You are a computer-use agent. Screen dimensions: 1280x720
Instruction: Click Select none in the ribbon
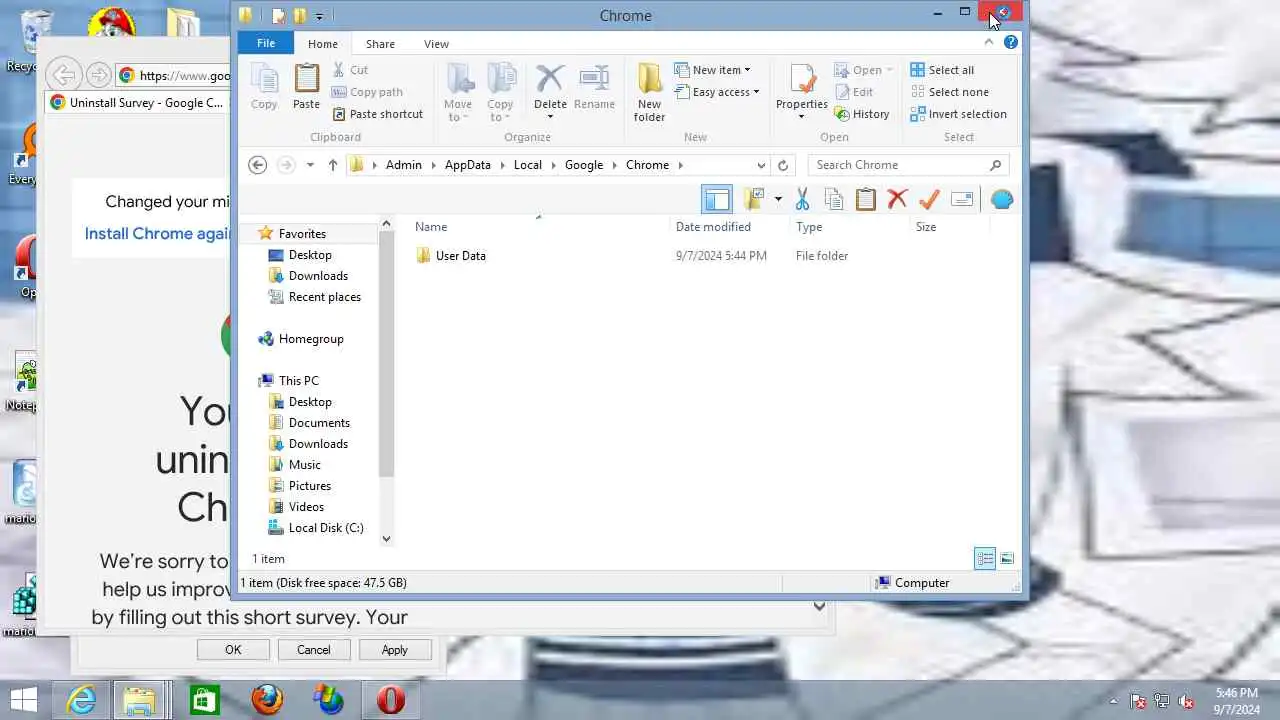point(949,92)
